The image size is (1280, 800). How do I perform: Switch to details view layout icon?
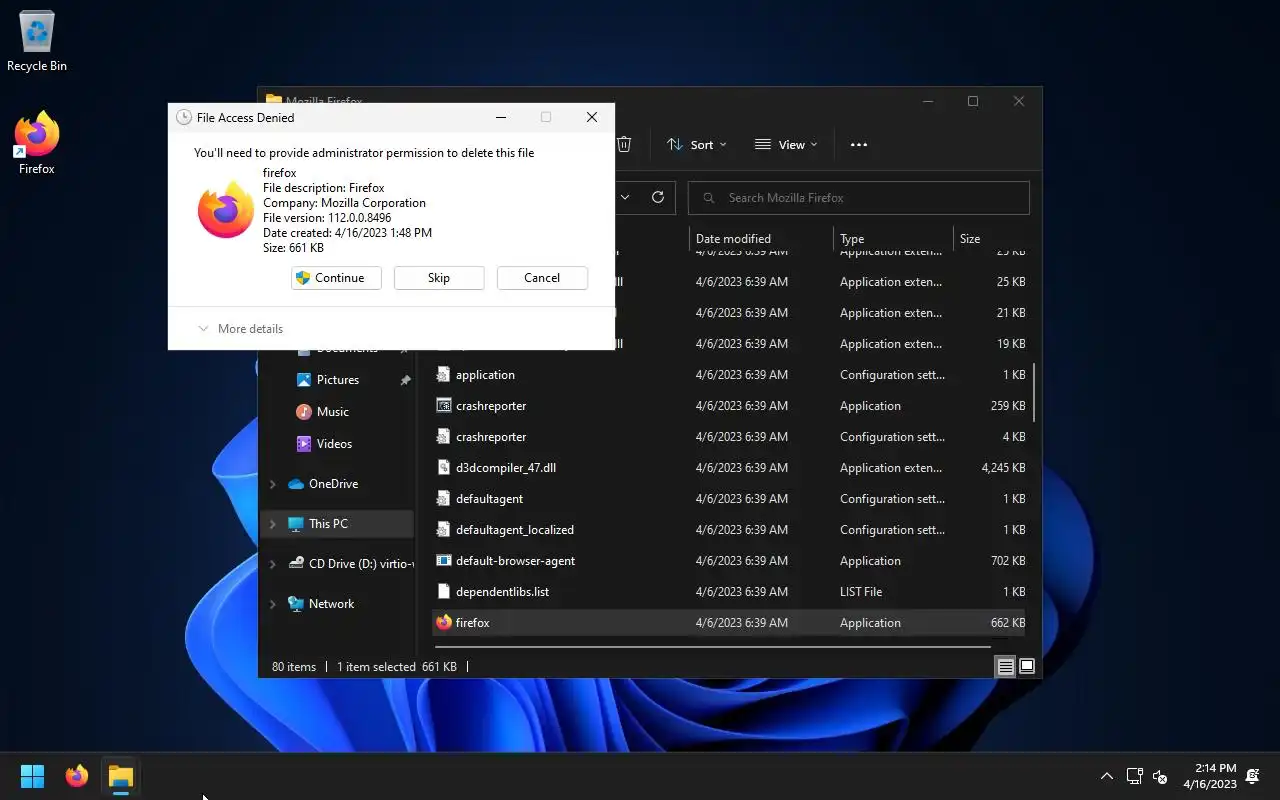coord(1005,666)
